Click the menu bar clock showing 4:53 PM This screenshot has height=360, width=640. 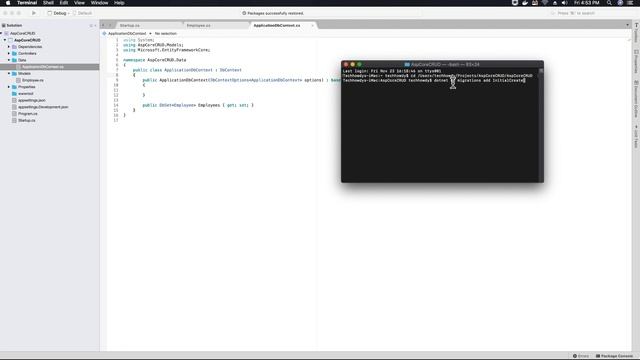[x=587, y=3]
